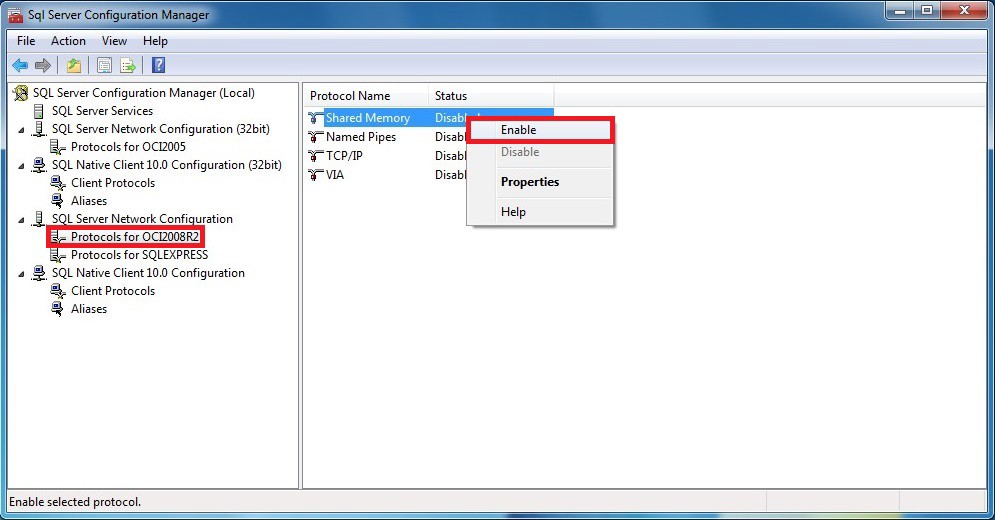
Task: Click the VIA protocol icon
Action: [316, 175]
